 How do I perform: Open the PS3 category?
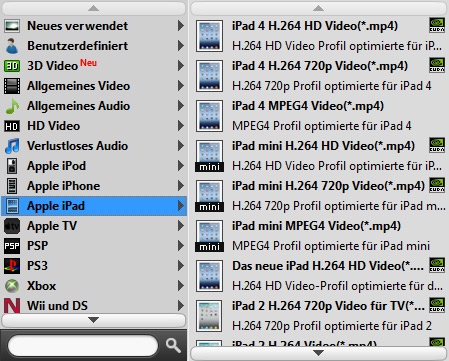(x=94, y=266)
